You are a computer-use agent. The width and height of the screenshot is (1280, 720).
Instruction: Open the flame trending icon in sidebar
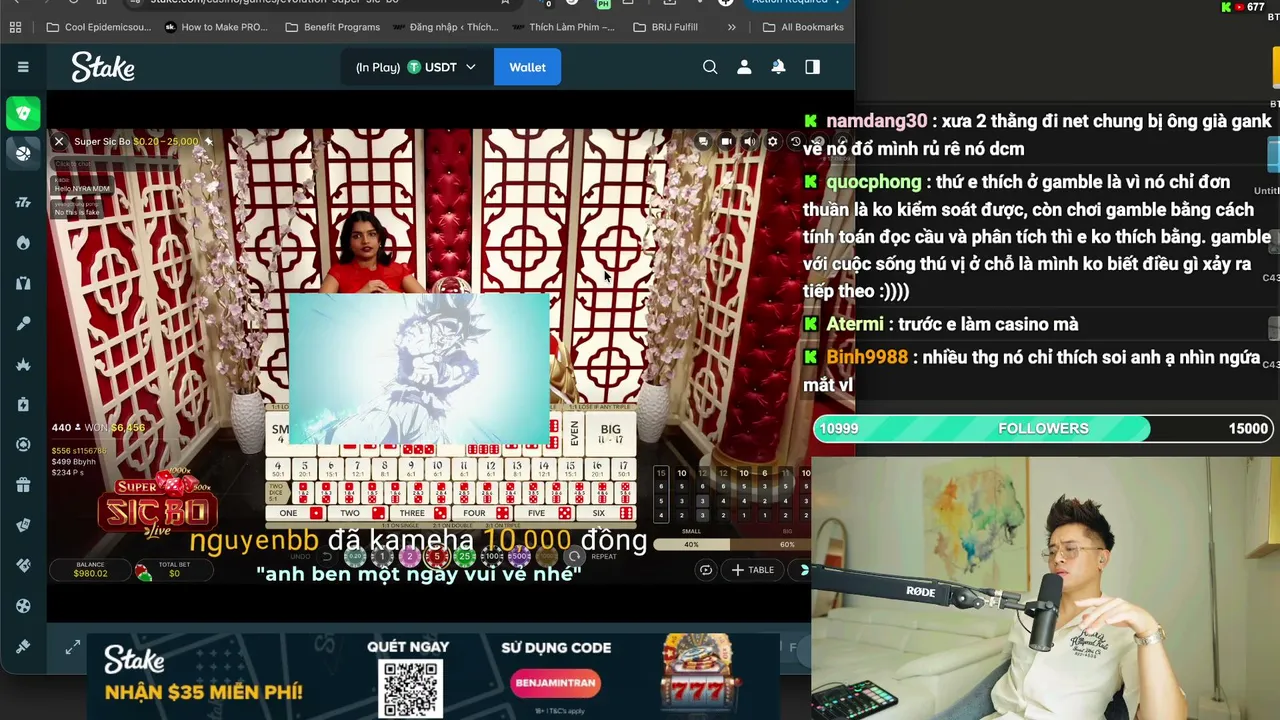pos(23,243)
